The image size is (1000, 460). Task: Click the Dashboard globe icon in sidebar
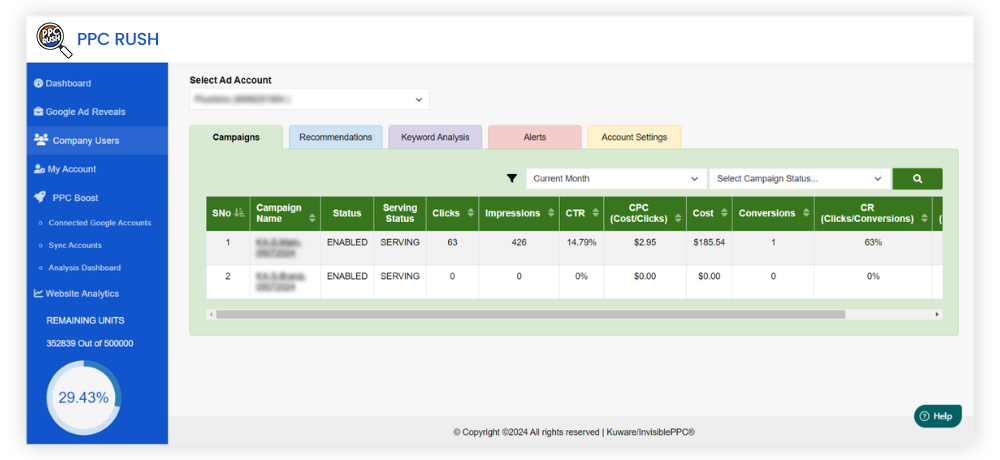[x=38, y=83]
